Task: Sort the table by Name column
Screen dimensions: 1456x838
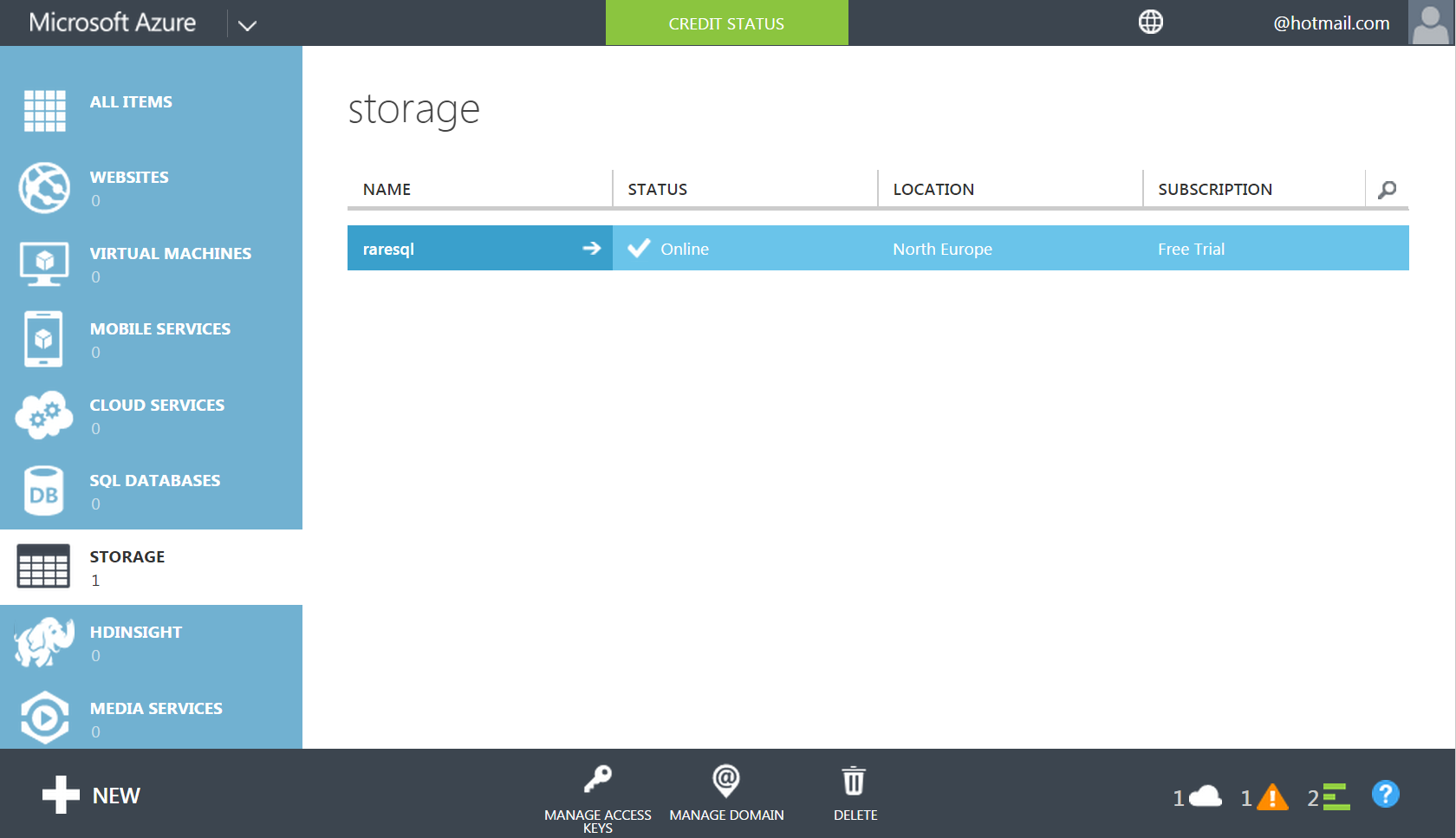Action: [387, 190]
